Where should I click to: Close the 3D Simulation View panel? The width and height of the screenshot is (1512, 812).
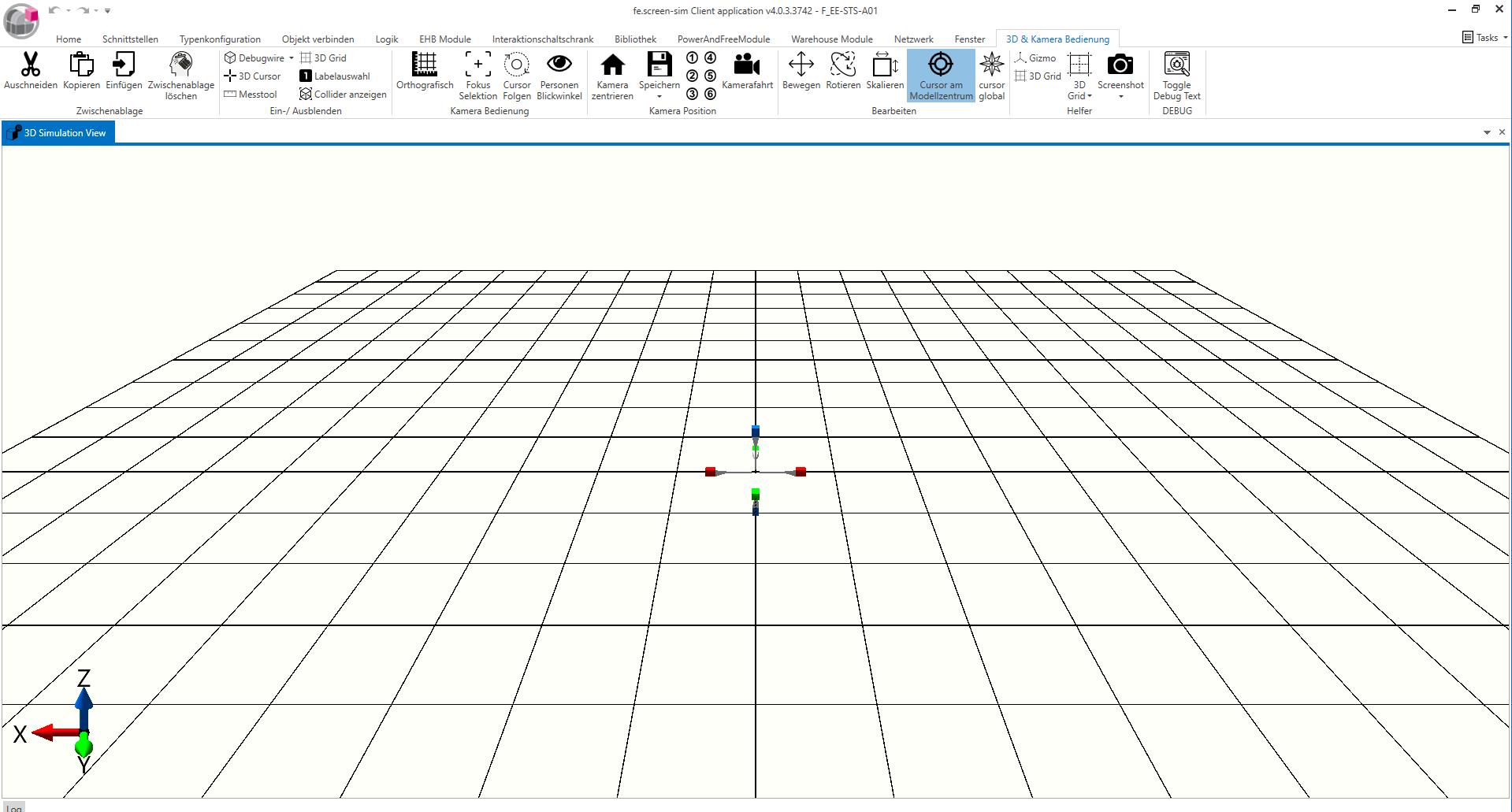coord(1502,132)
